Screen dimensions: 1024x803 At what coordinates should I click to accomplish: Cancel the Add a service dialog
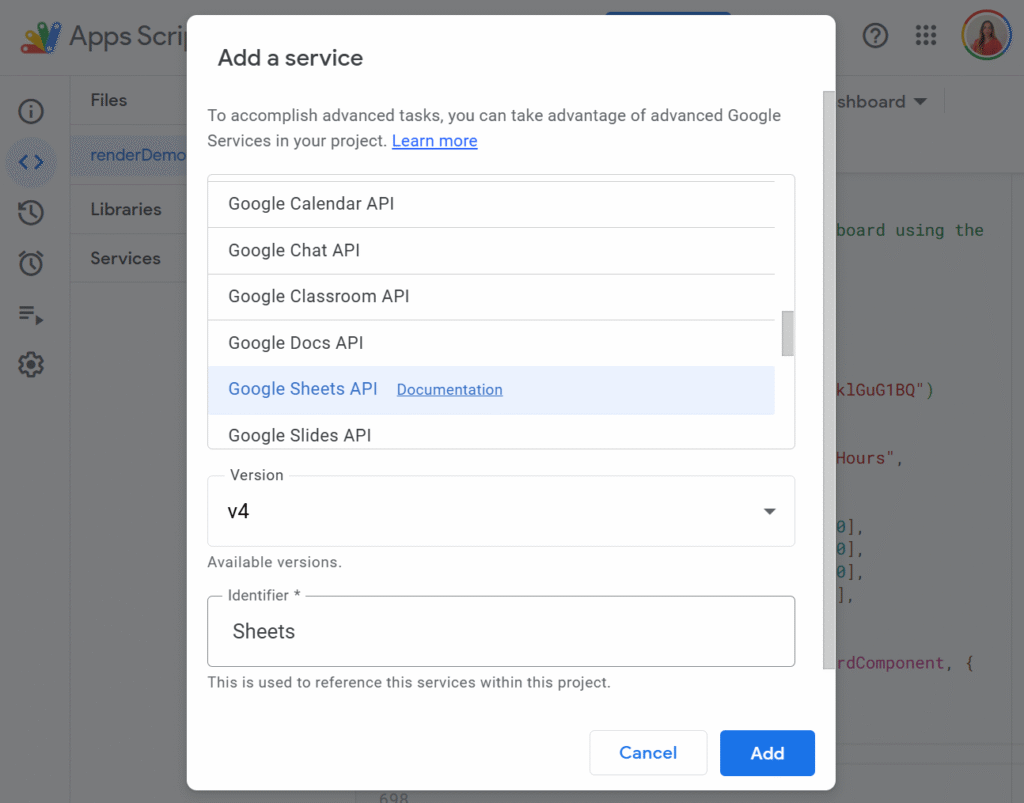tap(648, 753)
